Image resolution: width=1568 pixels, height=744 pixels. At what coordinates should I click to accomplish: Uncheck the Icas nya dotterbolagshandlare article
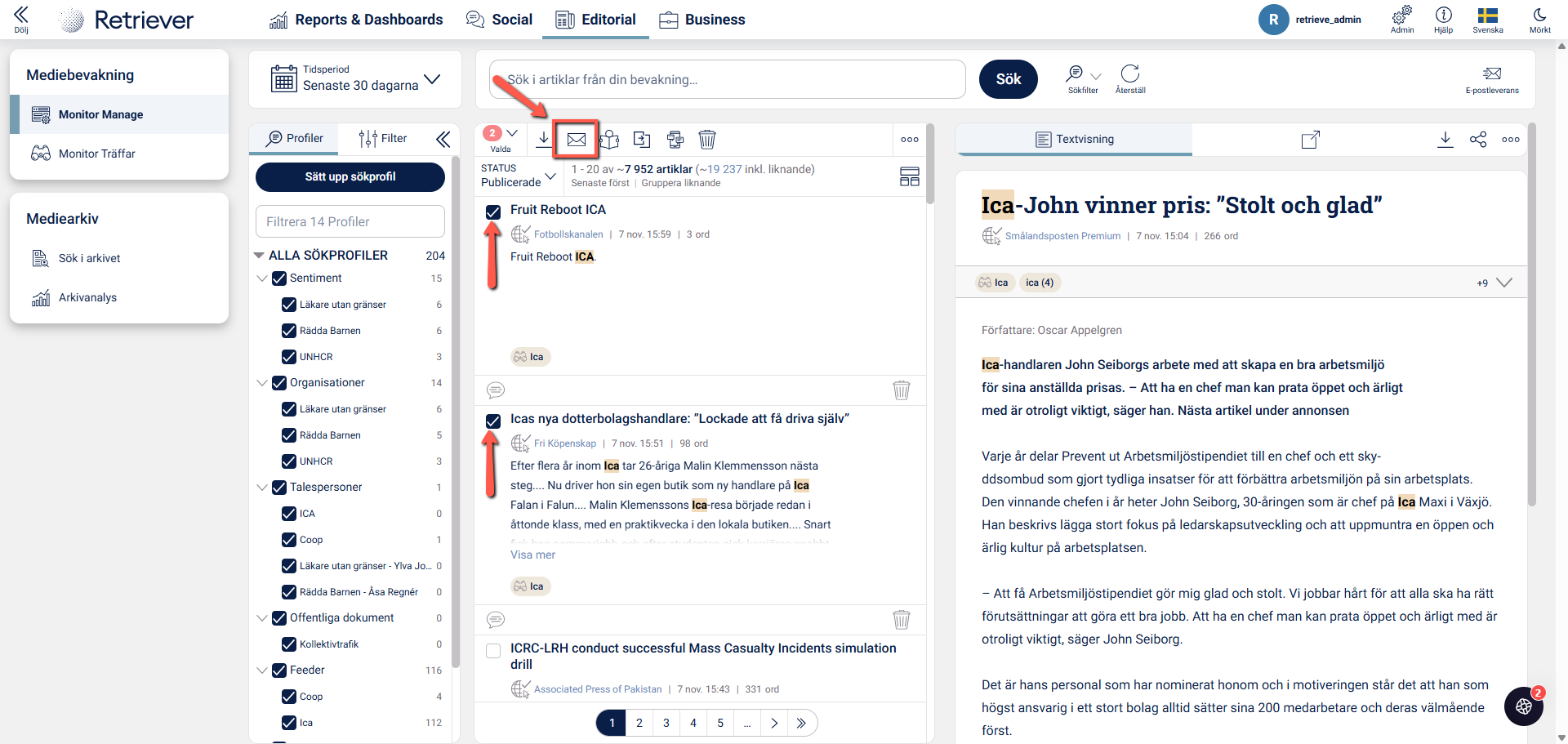coord(493,421)
